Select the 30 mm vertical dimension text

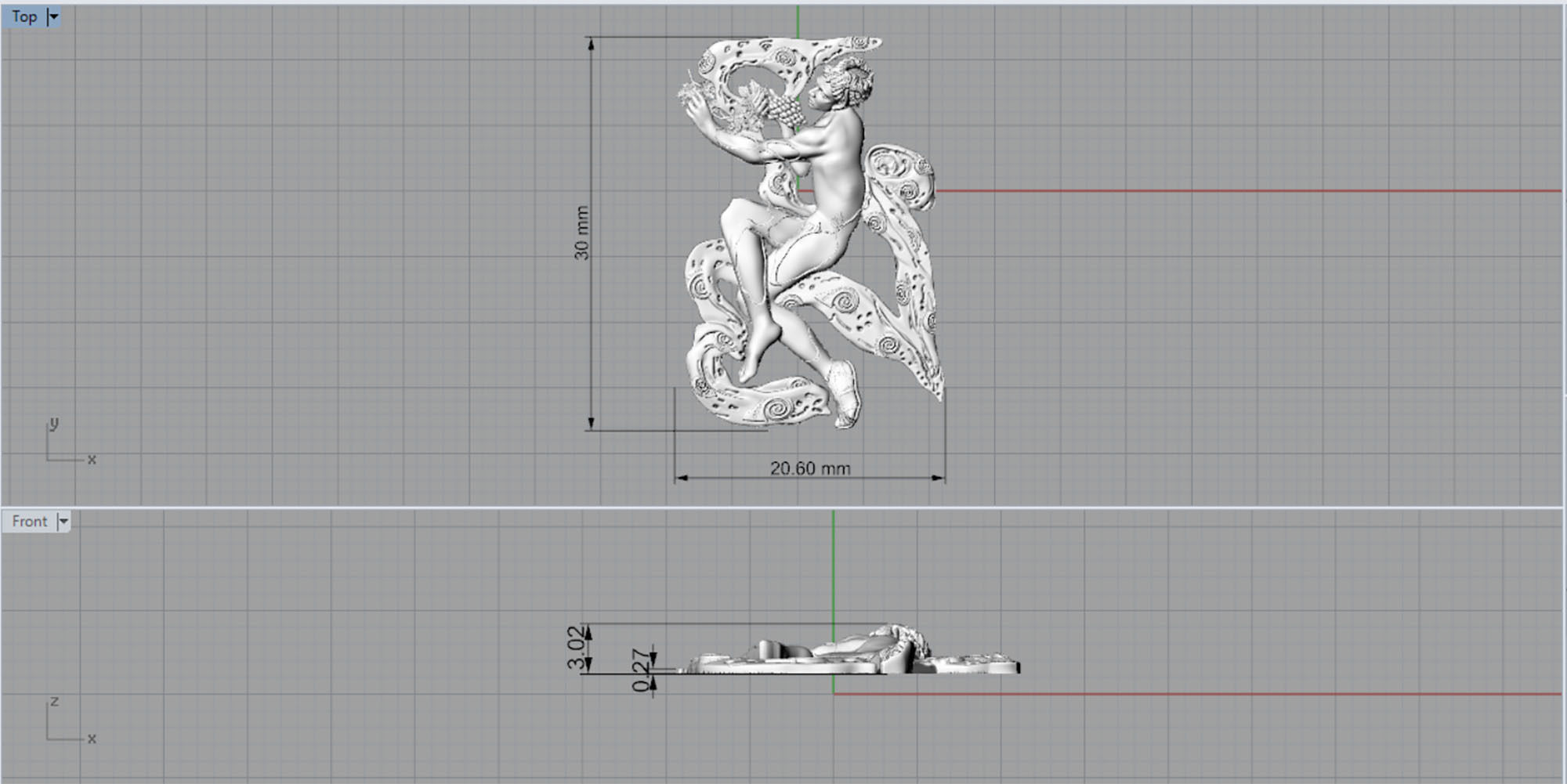click(581, 233)
